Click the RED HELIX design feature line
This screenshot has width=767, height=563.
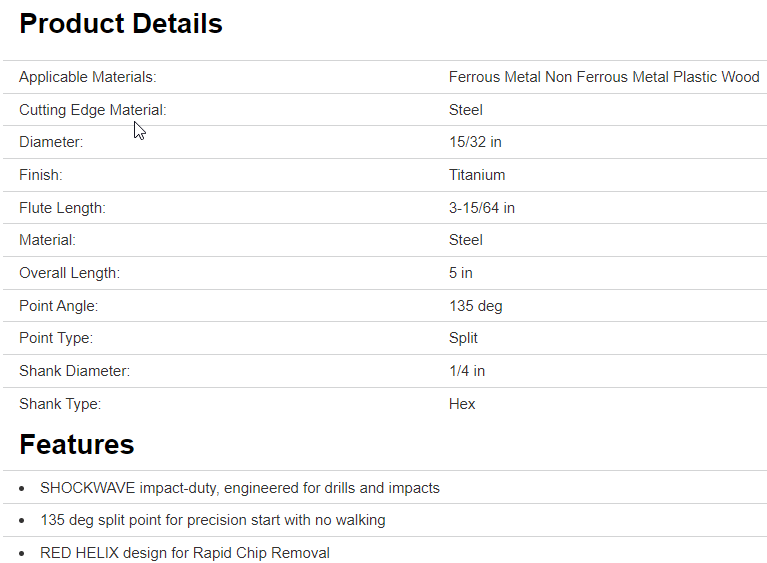pos(184,553)
